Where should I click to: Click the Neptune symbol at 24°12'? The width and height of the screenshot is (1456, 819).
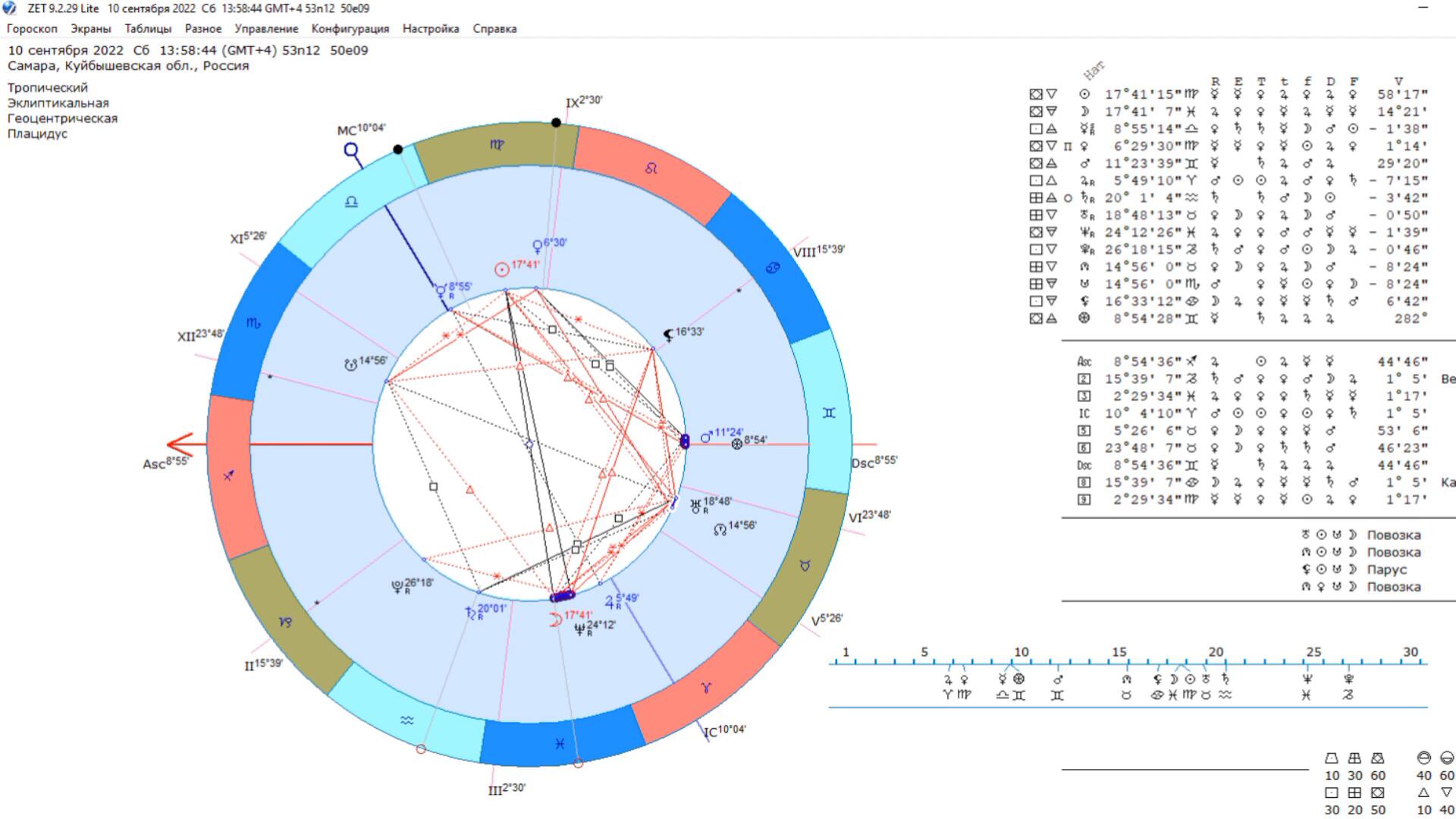(579, 629)
